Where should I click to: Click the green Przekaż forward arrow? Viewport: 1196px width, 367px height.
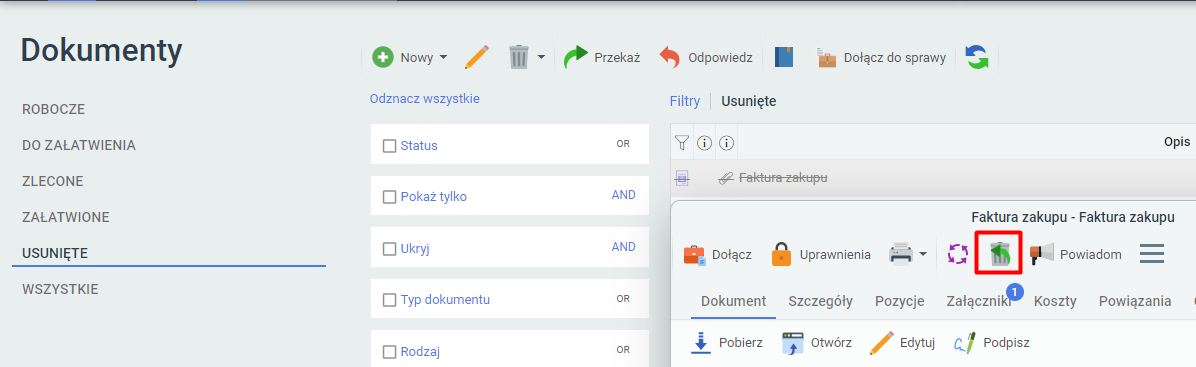click(x=576, y=57)
